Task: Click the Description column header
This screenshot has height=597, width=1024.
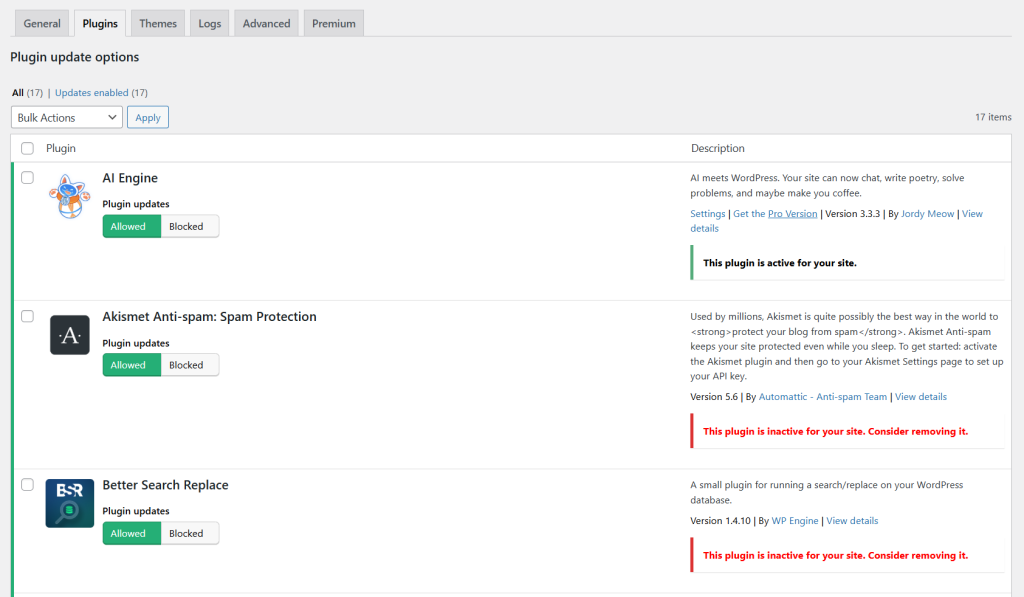Action: [x=718, y=148]
